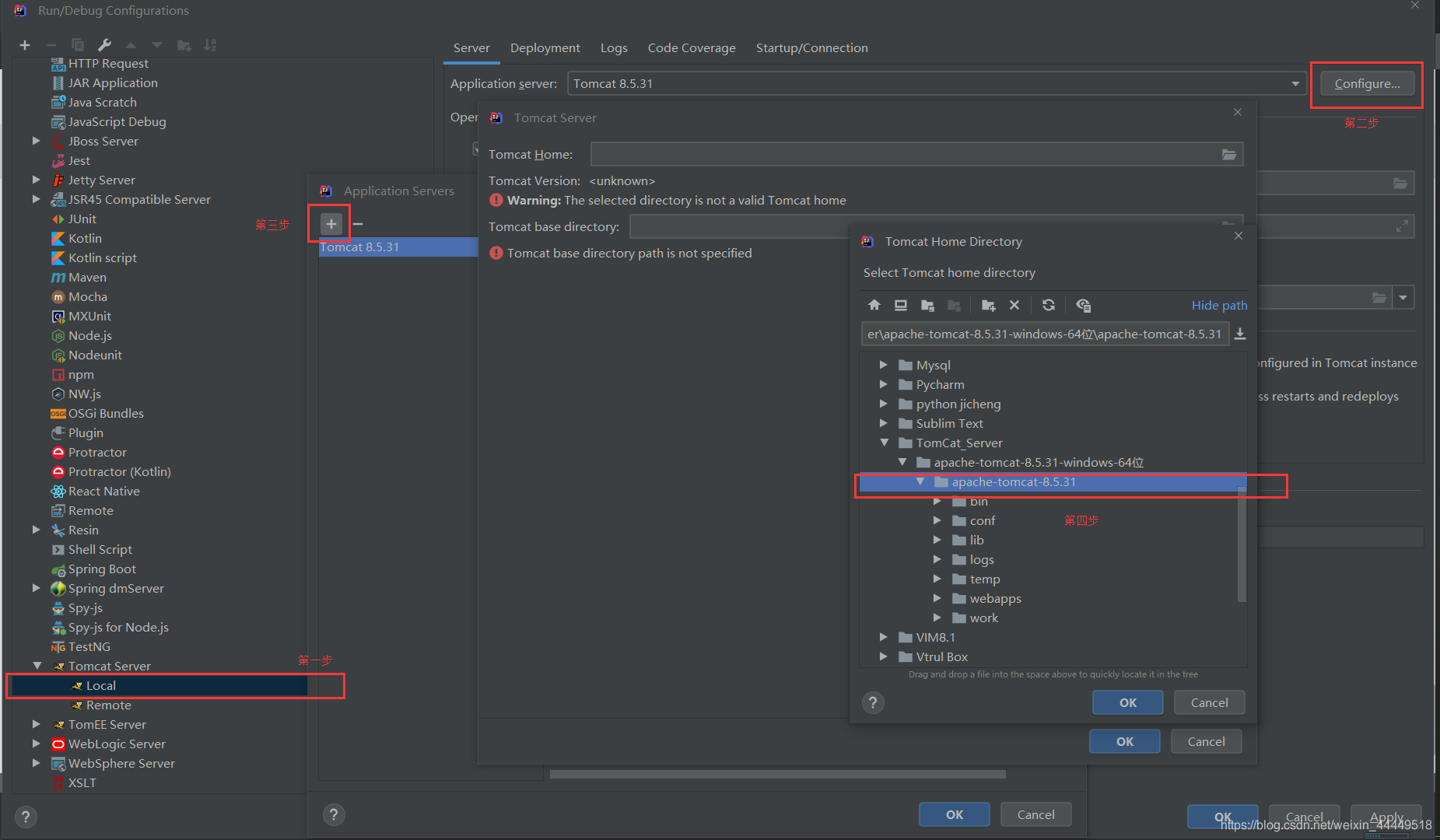
Task: Select the VIM8.1 folder
Action: coord(935,638)
